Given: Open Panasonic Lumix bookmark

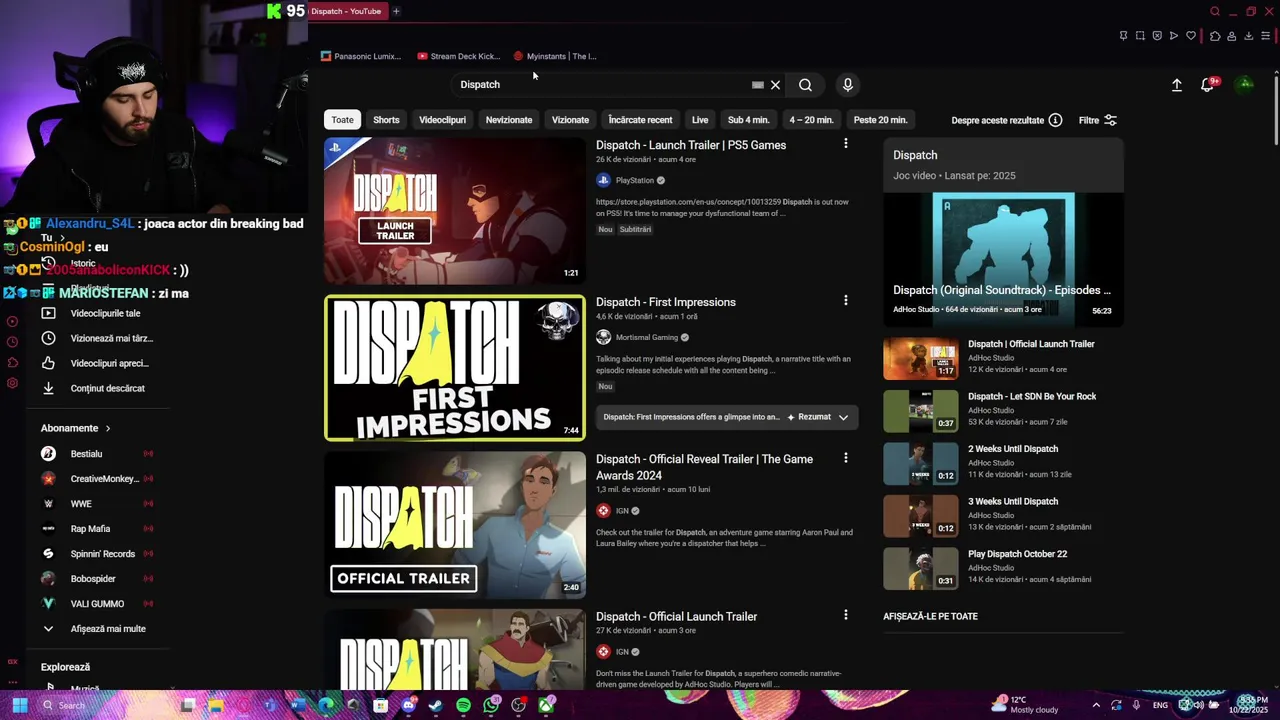Looking at the screenshot, I should click(361, 56).
